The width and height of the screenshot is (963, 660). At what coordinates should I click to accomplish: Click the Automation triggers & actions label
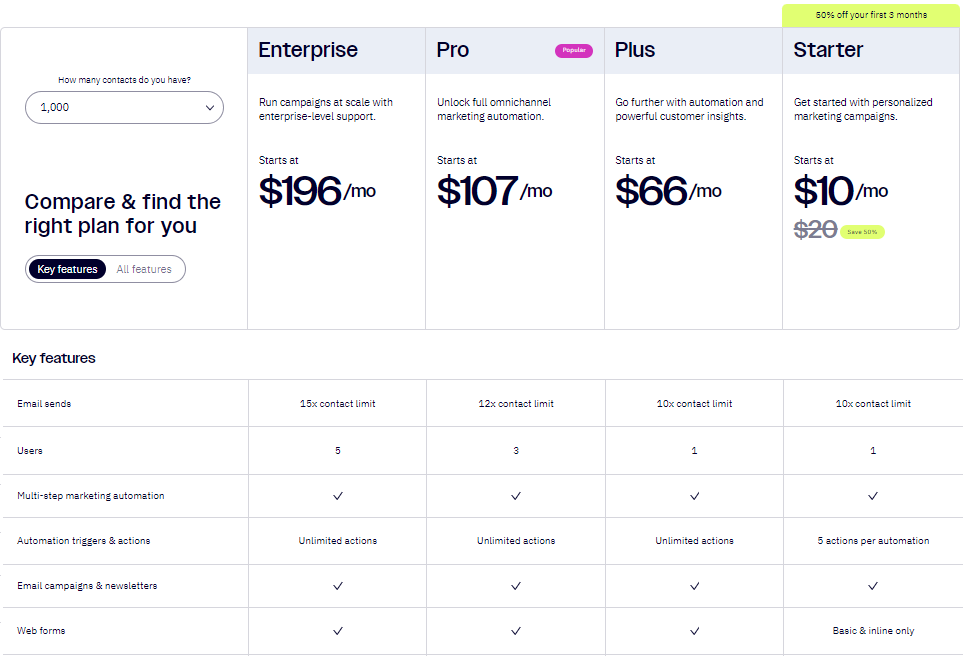coord(84,541)
